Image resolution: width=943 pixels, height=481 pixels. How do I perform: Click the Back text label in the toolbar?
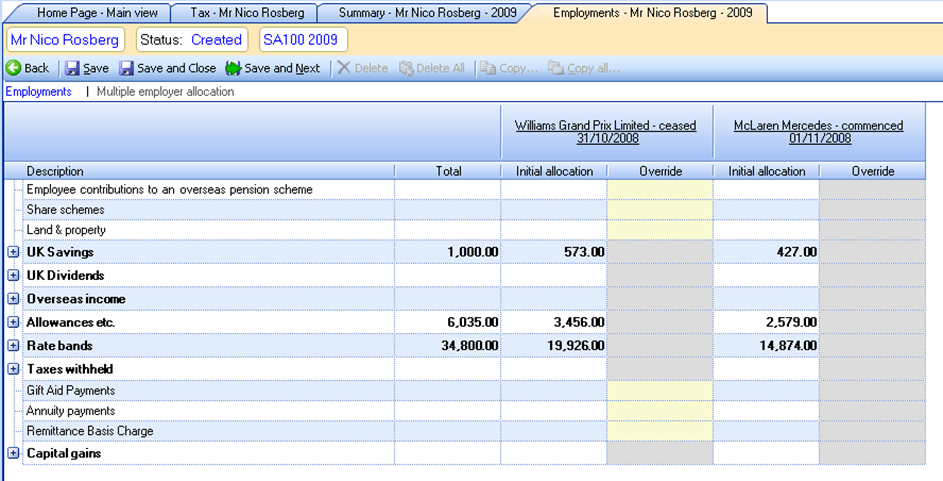37,68
